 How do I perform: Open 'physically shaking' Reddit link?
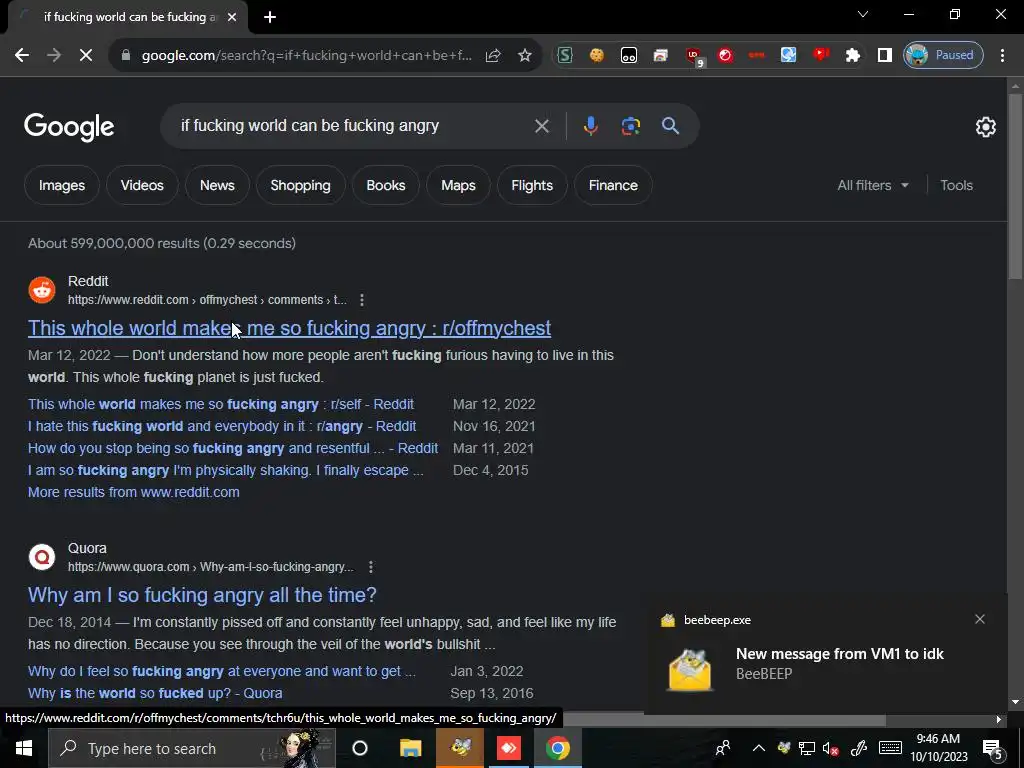225,470
